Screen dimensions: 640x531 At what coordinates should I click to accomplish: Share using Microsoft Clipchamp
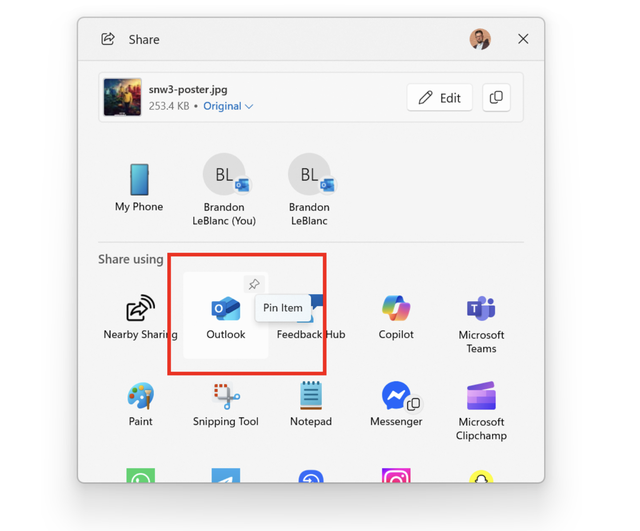click(x=481, y=410)
